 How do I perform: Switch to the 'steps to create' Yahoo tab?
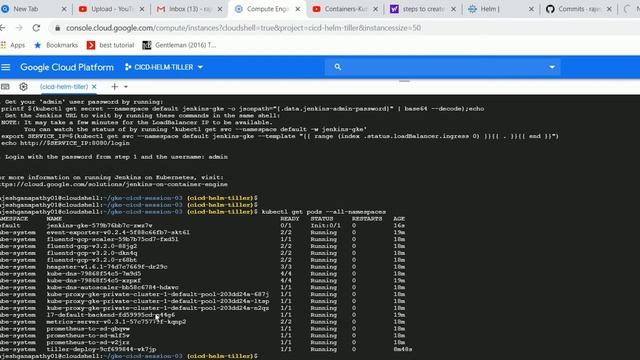pyautogui.click(x=423, y=9)
